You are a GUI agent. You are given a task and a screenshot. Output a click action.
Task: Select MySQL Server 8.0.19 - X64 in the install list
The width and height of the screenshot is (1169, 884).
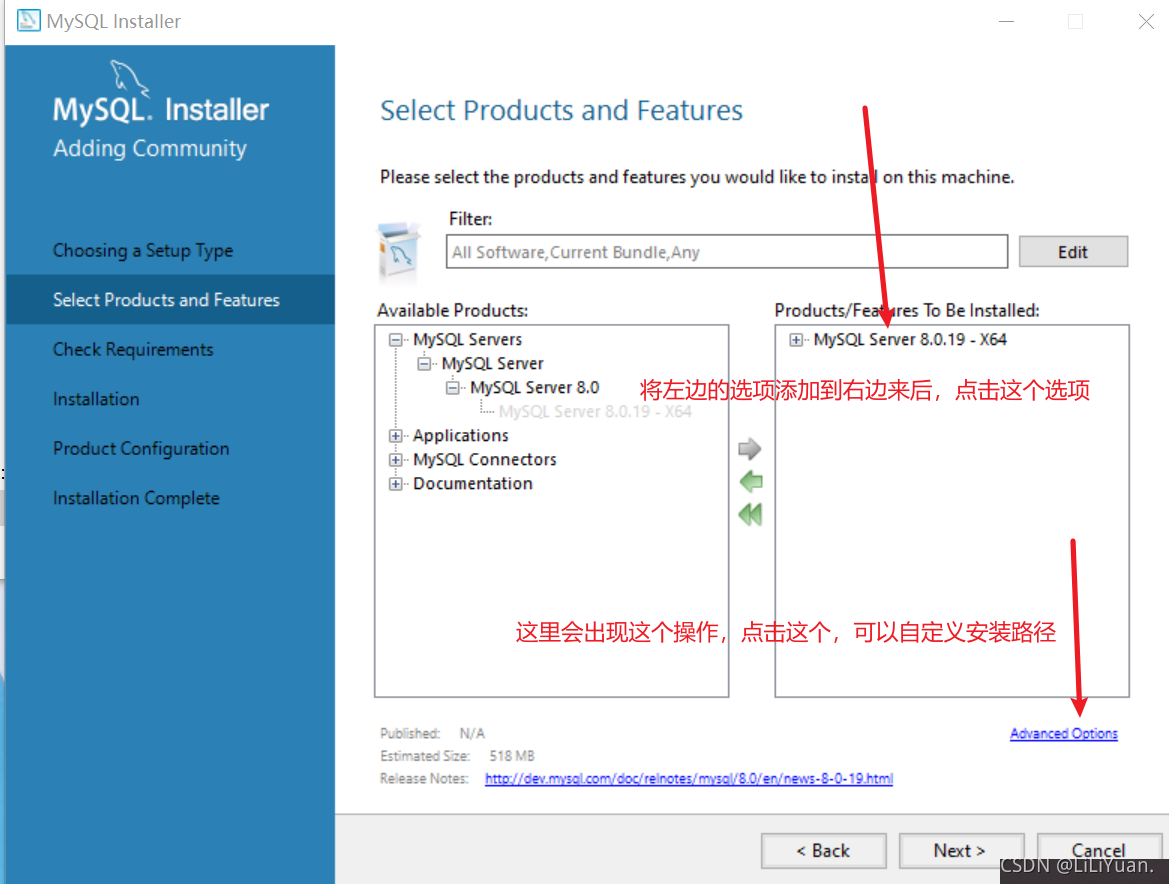tap(910, 340)
